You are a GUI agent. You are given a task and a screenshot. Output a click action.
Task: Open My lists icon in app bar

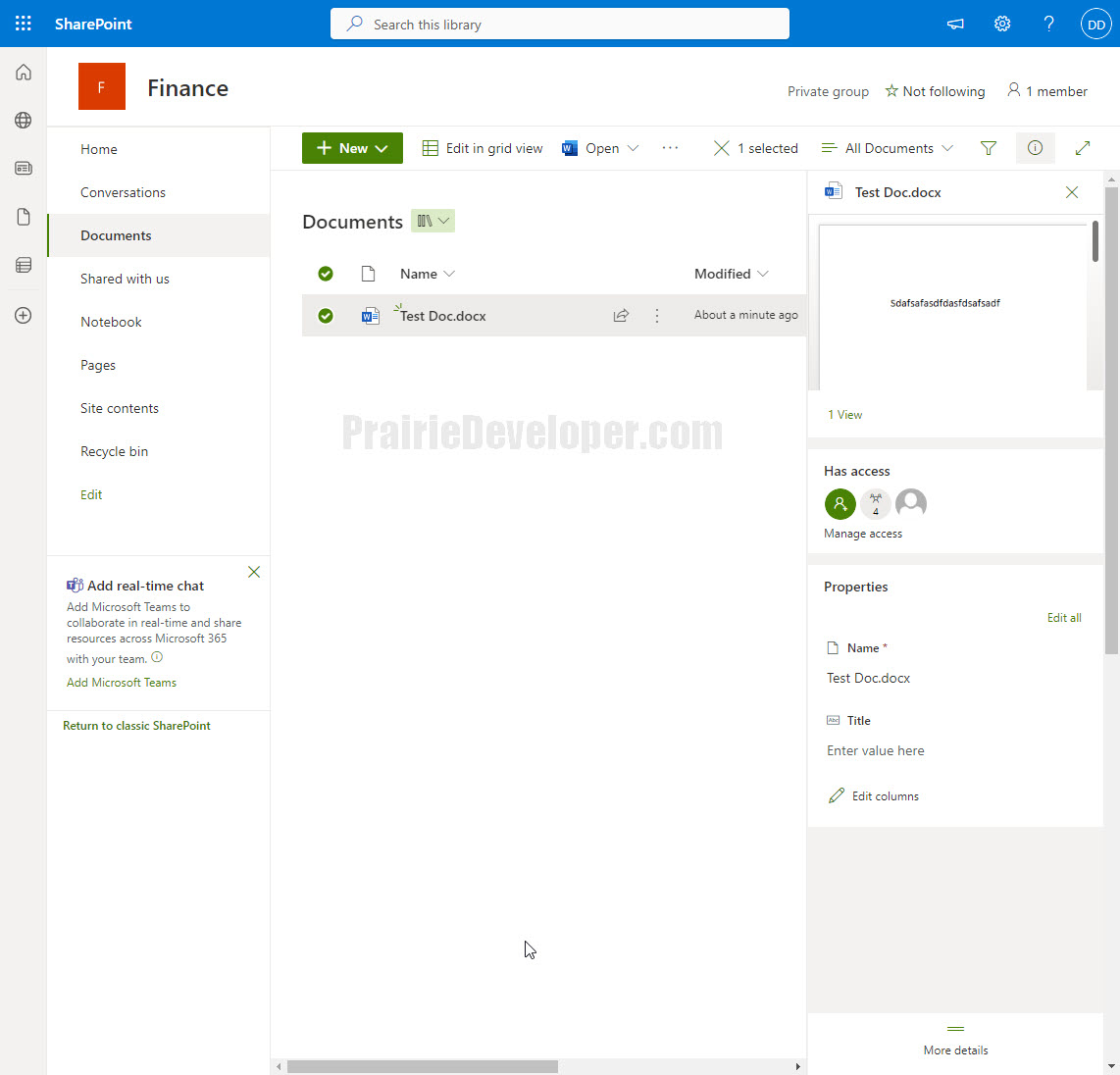(x=24, y=265)
